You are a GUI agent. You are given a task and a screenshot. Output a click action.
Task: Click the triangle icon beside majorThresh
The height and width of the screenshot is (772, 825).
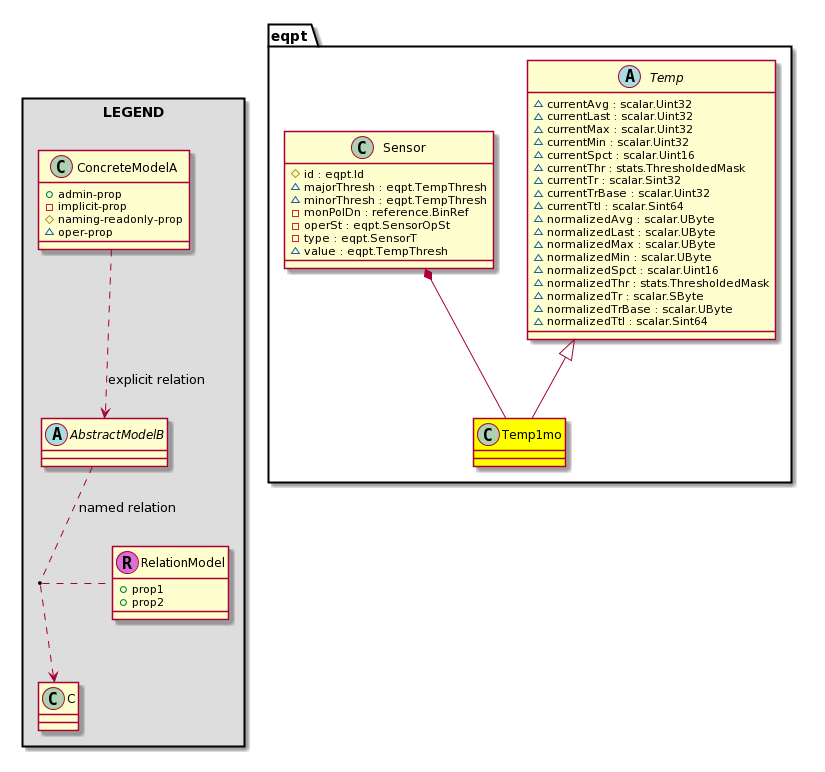295,187
